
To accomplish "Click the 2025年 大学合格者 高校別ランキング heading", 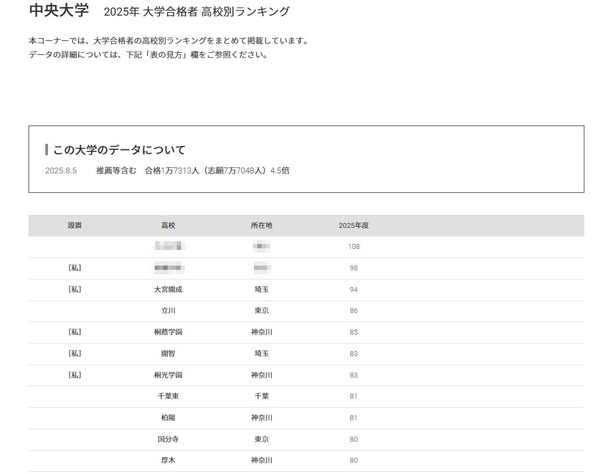I will (x=197, y=11).
